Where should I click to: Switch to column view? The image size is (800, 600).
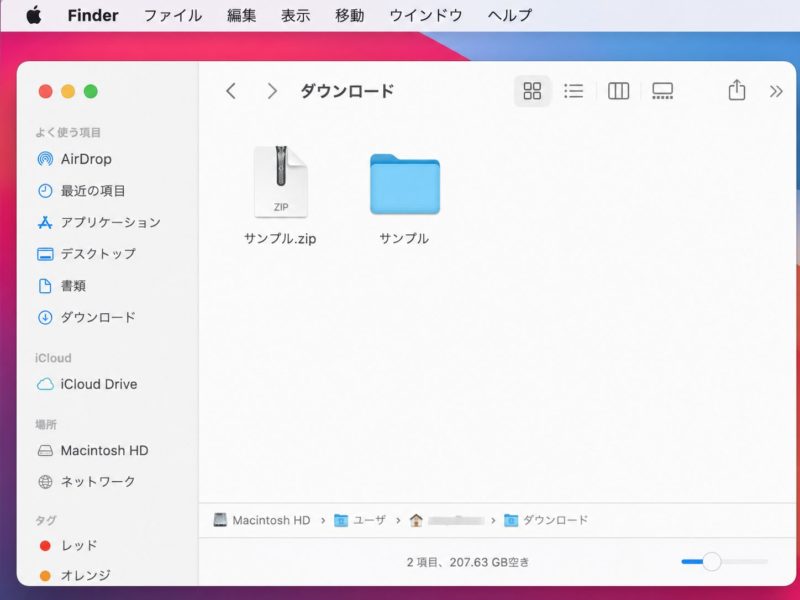(618, 91)
